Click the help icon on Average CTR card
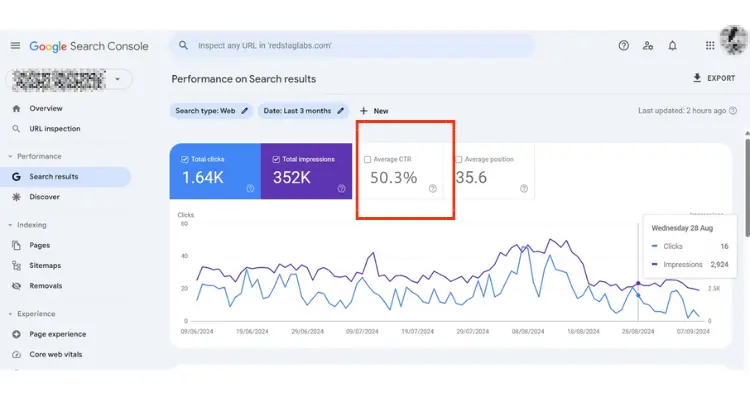 433,189
